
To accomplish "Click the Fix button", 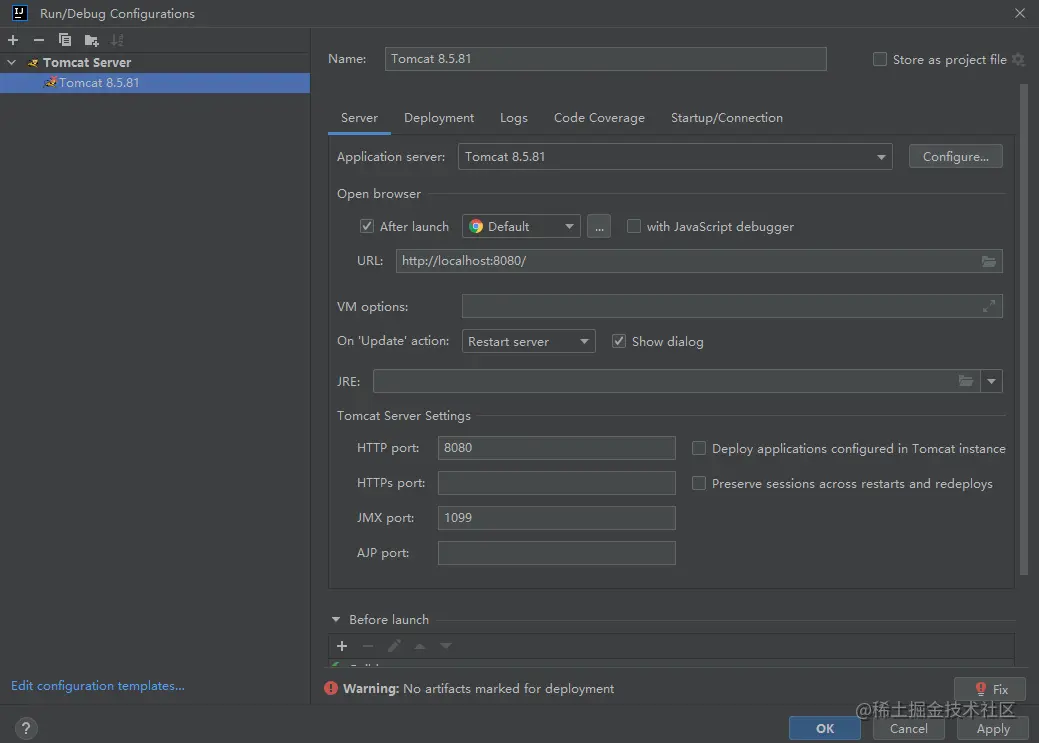I will coord(990,689).
